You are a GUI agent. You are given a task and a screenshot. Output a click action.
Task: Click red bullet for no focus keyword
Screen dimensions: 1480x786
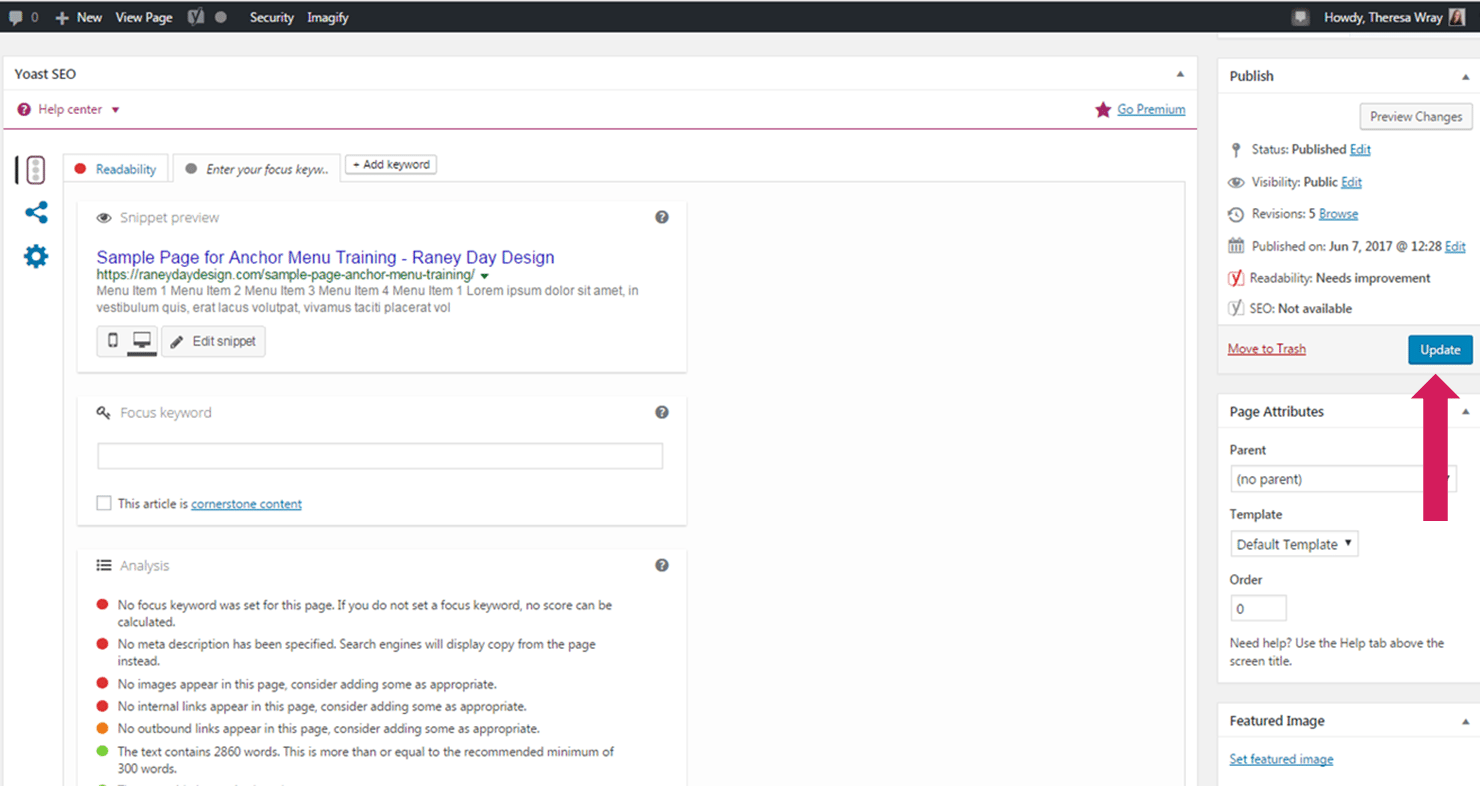point(102,605)
